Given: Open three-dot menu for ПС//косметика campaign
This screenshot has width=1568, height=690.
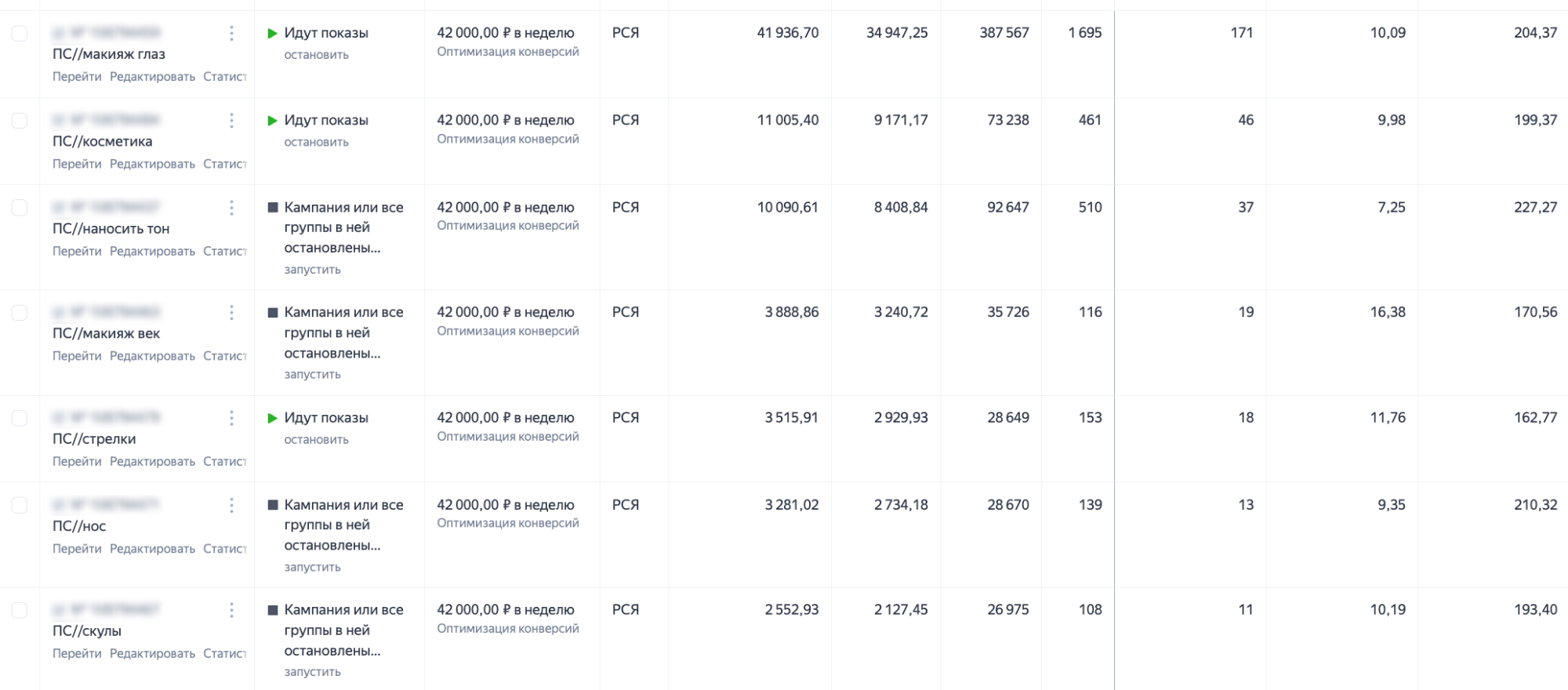Looking at the screenshot, I should click(x=231, y=120).
